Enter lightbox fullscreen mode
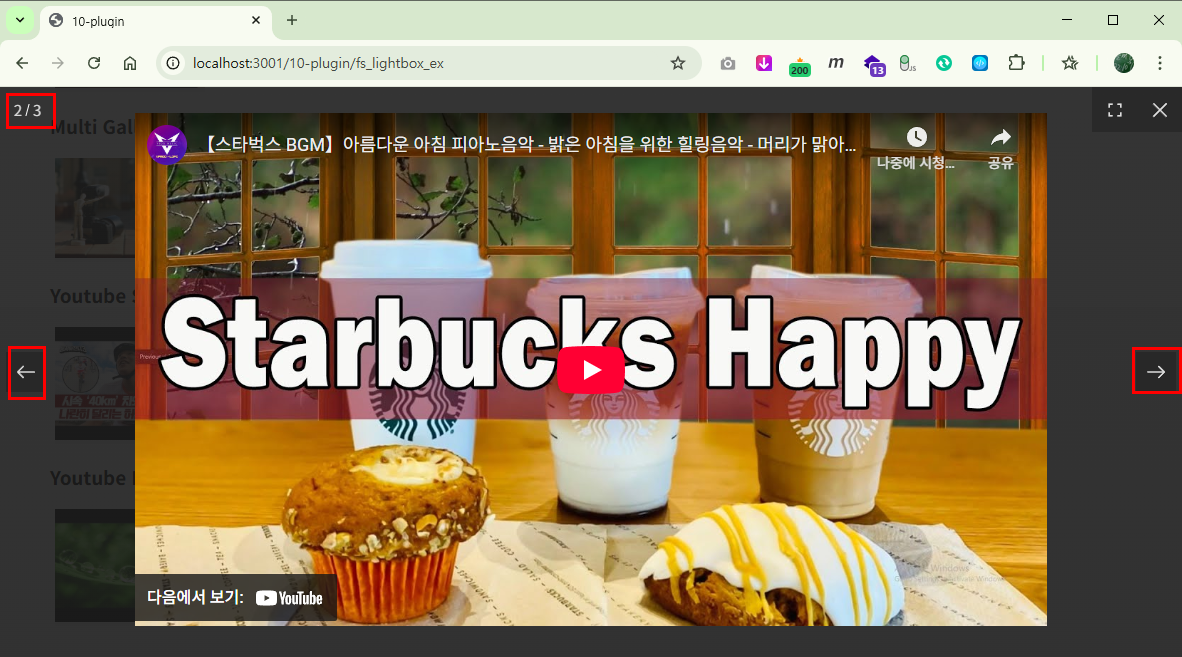The image size is (1182, 657). pyautogui.click(x=1115, y=110)
